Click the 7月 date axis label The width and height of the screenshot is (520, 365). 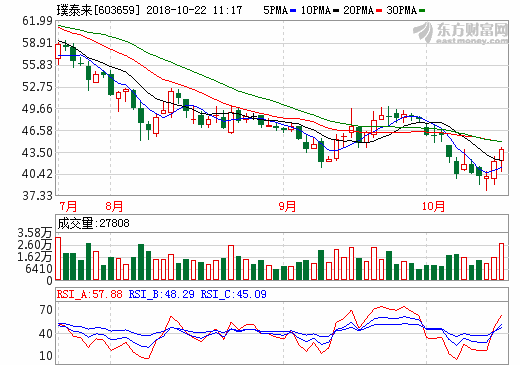[68, 206]
